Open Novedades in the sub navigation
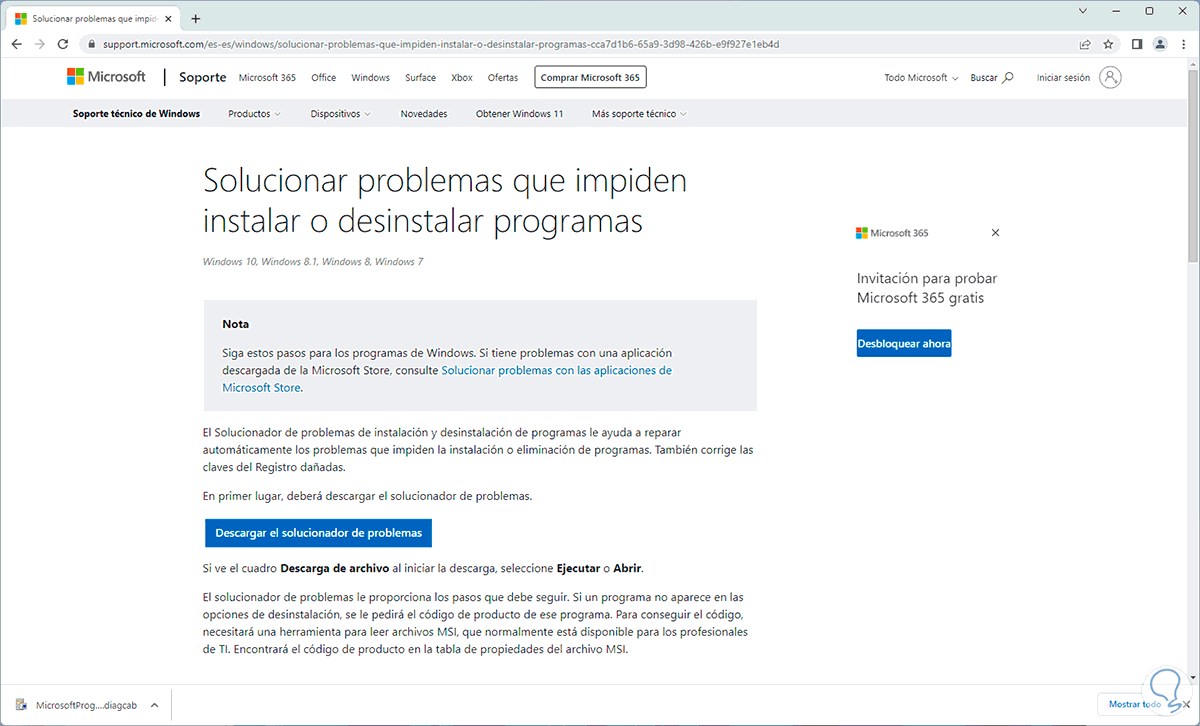This screenshot has height=726, width=1200. tap(424, 114)
